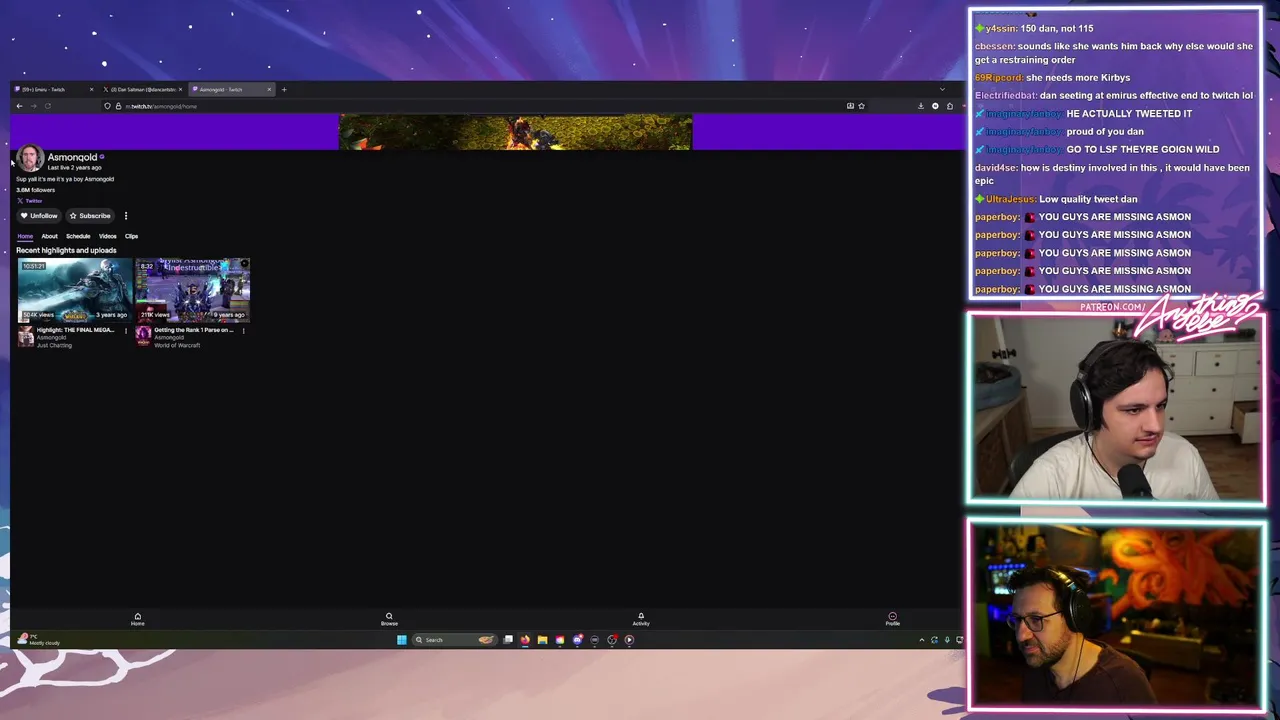This screenshot has height=720, width=1280.
Task: Select the About channel tab
Action: (49, 236)
